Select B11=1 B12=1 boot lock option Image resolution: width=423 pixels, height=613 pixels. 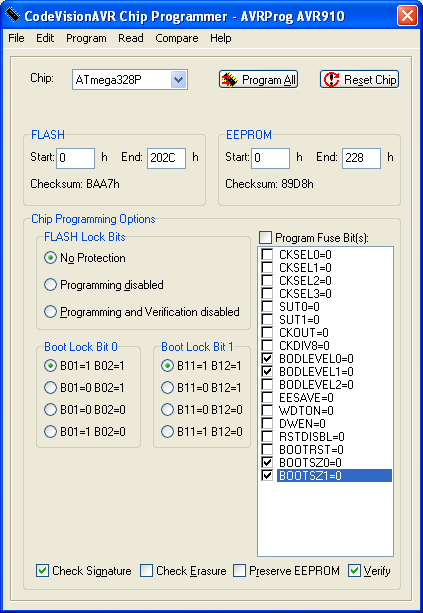tap(167, 366)
